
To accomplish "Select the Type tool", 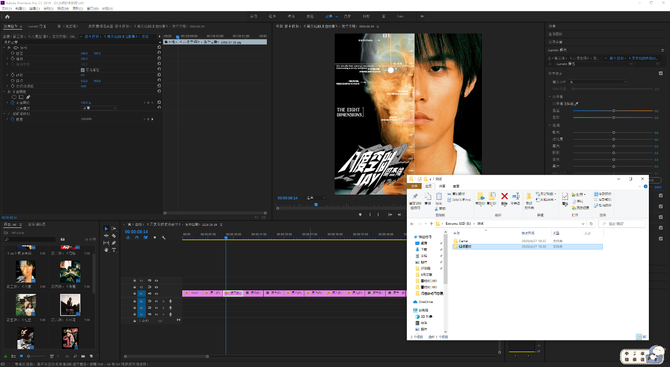I will [x=114, y=250].
